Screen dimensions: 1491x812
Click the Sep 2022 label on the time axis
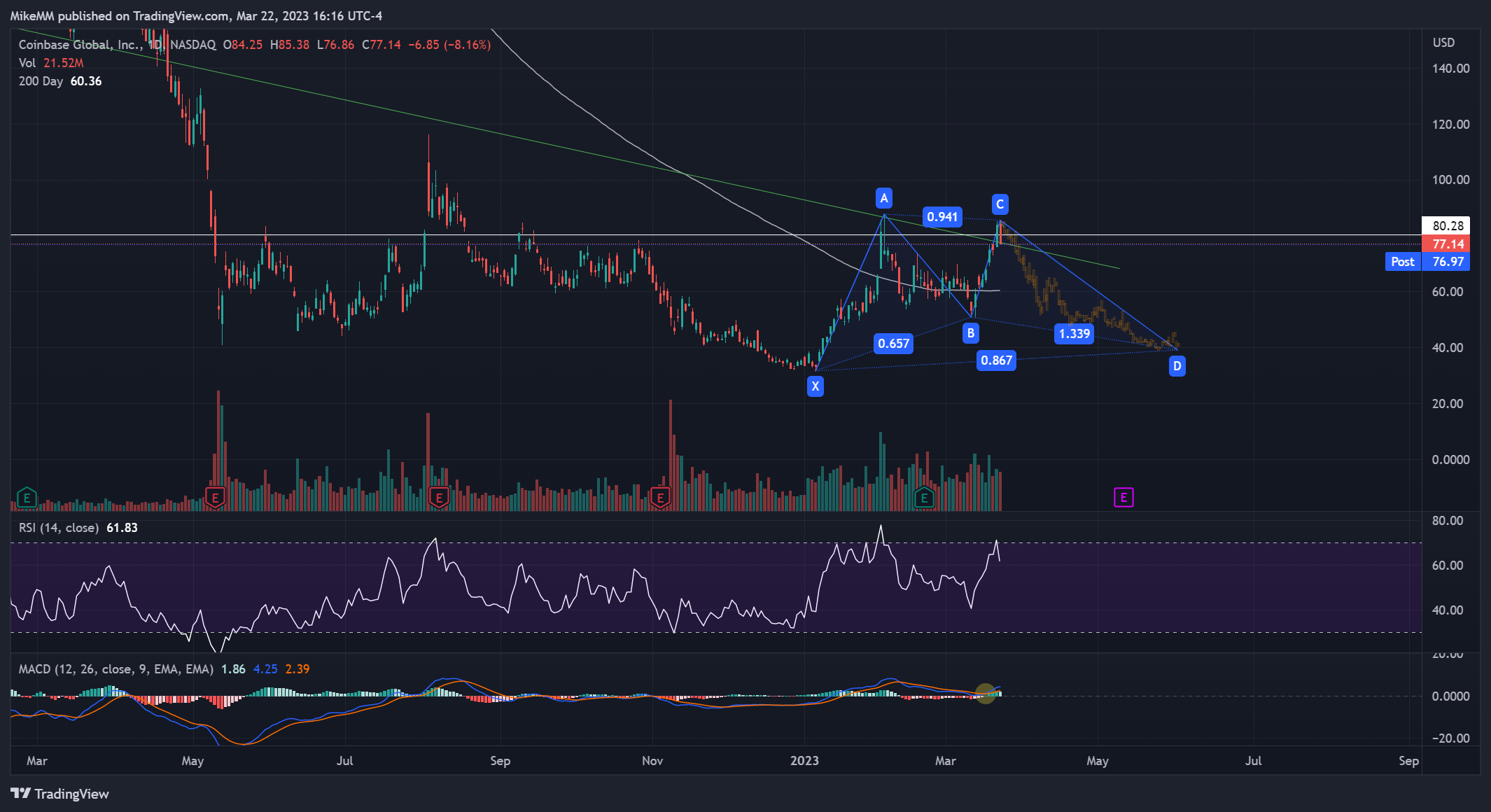500,761
